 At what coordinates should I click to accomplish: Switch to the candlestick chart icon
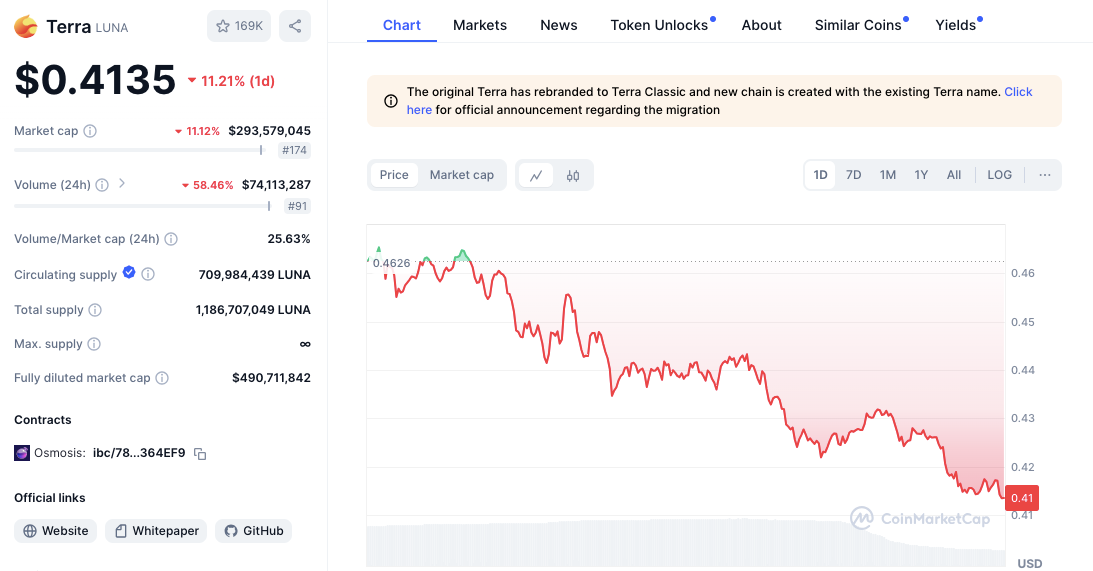point(573,176)
